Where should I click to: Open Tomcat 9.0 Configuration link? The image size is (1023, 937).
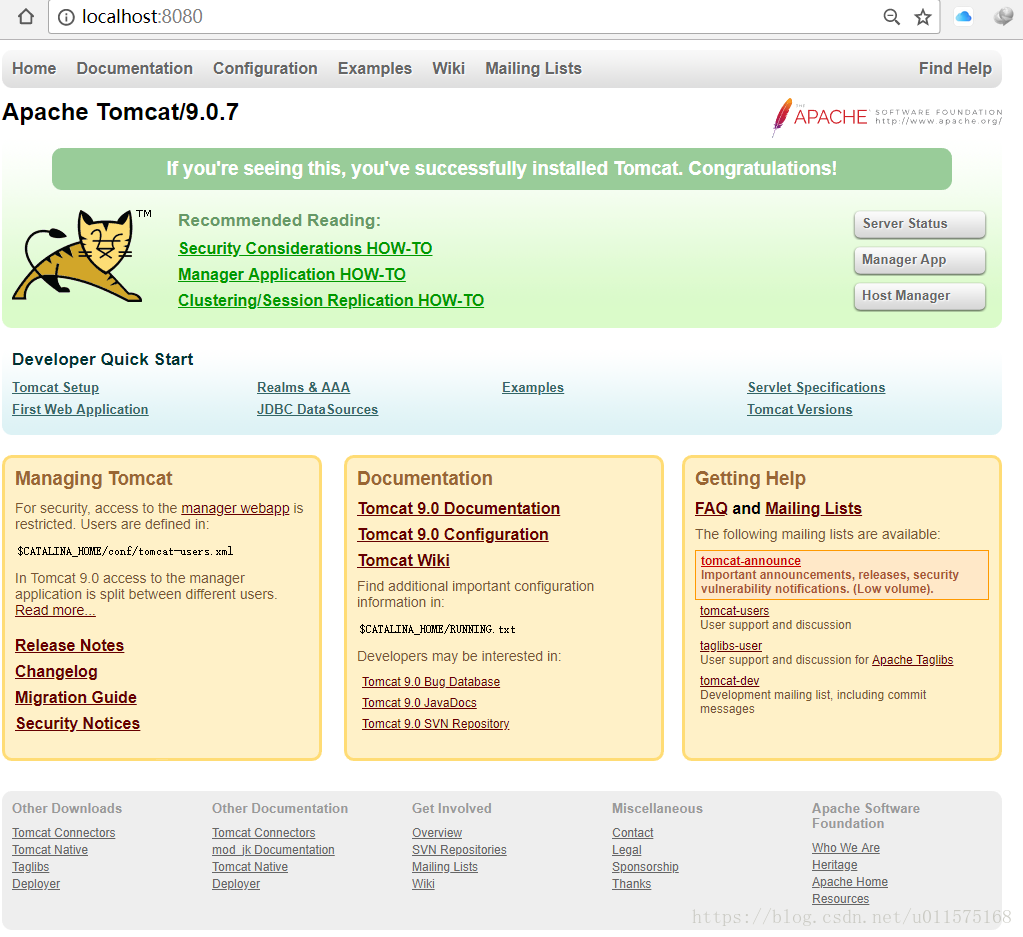[453, 534]
